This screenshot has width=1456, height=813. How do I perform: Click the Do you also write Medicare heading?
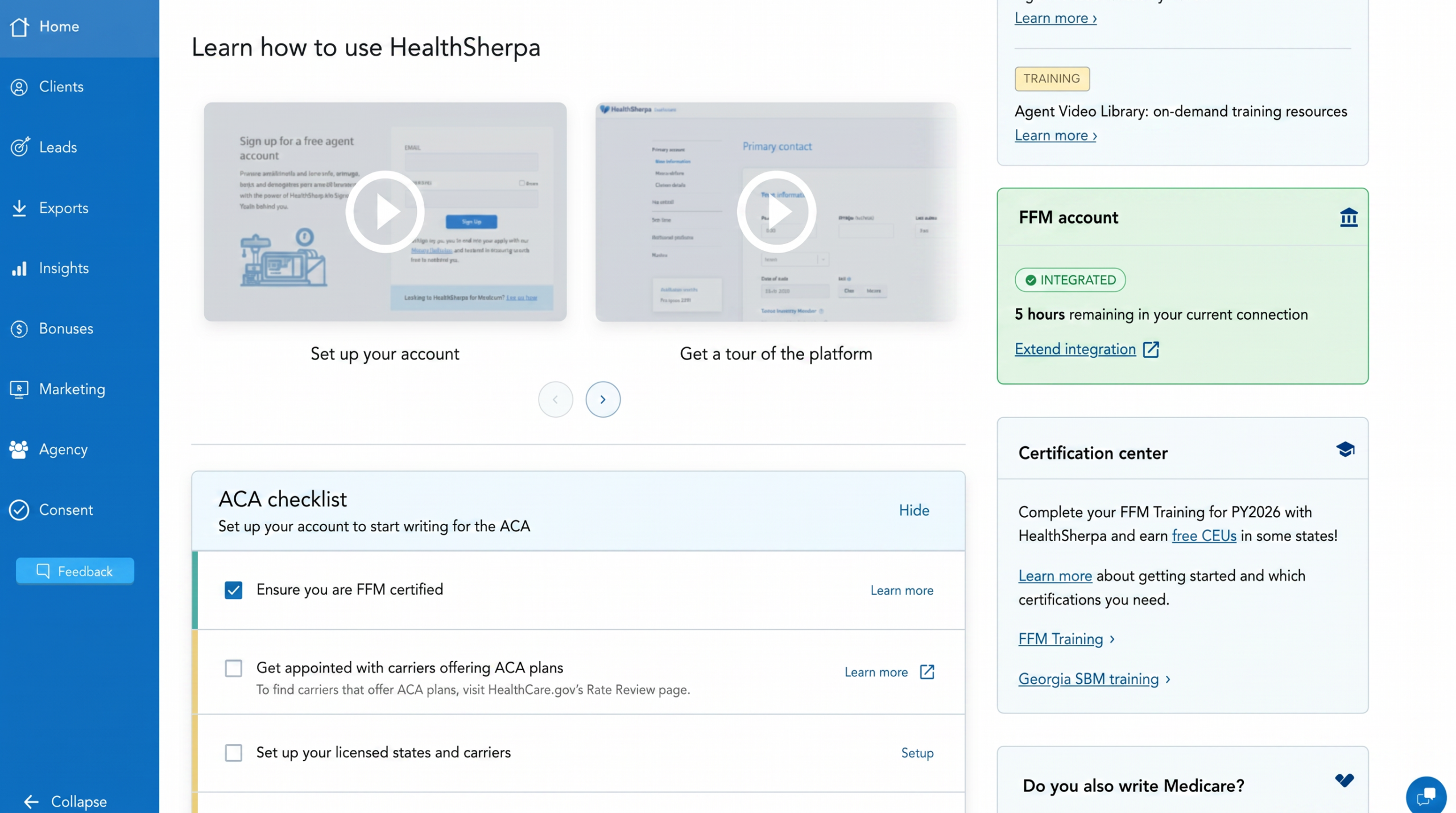point(1133,786)
